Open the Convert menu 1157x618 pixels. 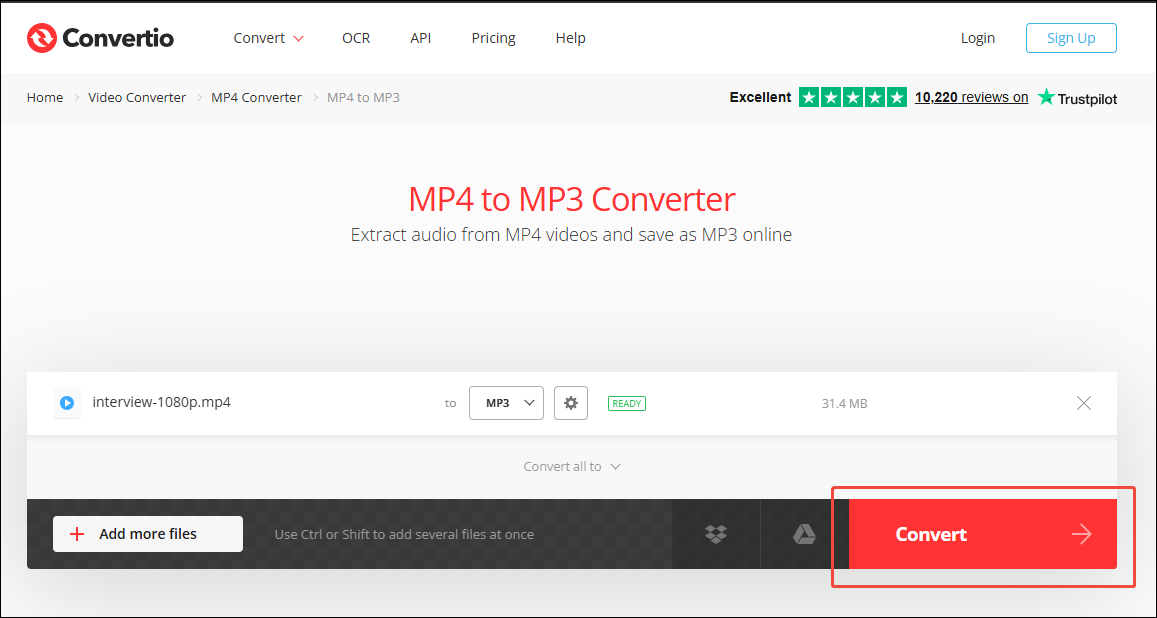(269, 38)
